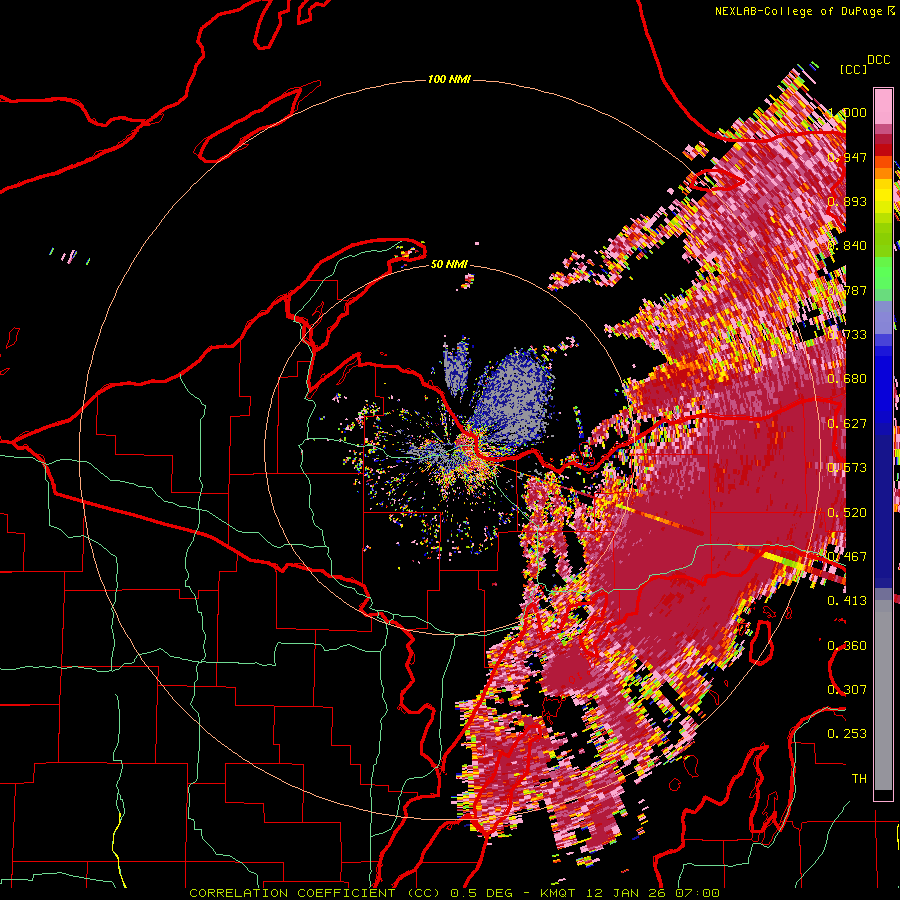Pick the light pink top of the color bar
The width and height of the screenshot is (900, 900).
[x=883, y=106]
